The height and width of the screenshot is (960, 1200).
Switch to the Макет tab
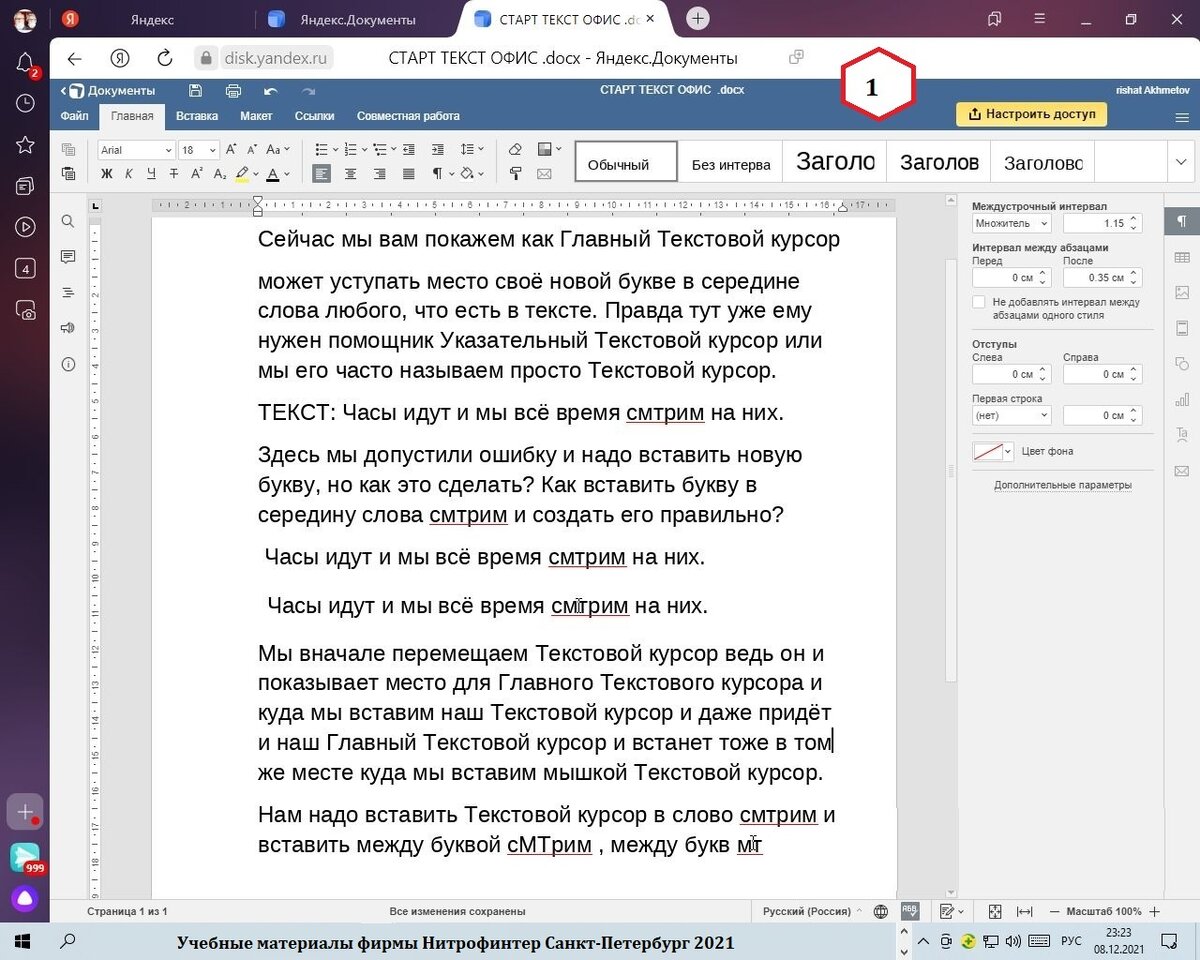pyautogui.click(x=256, y=116)
